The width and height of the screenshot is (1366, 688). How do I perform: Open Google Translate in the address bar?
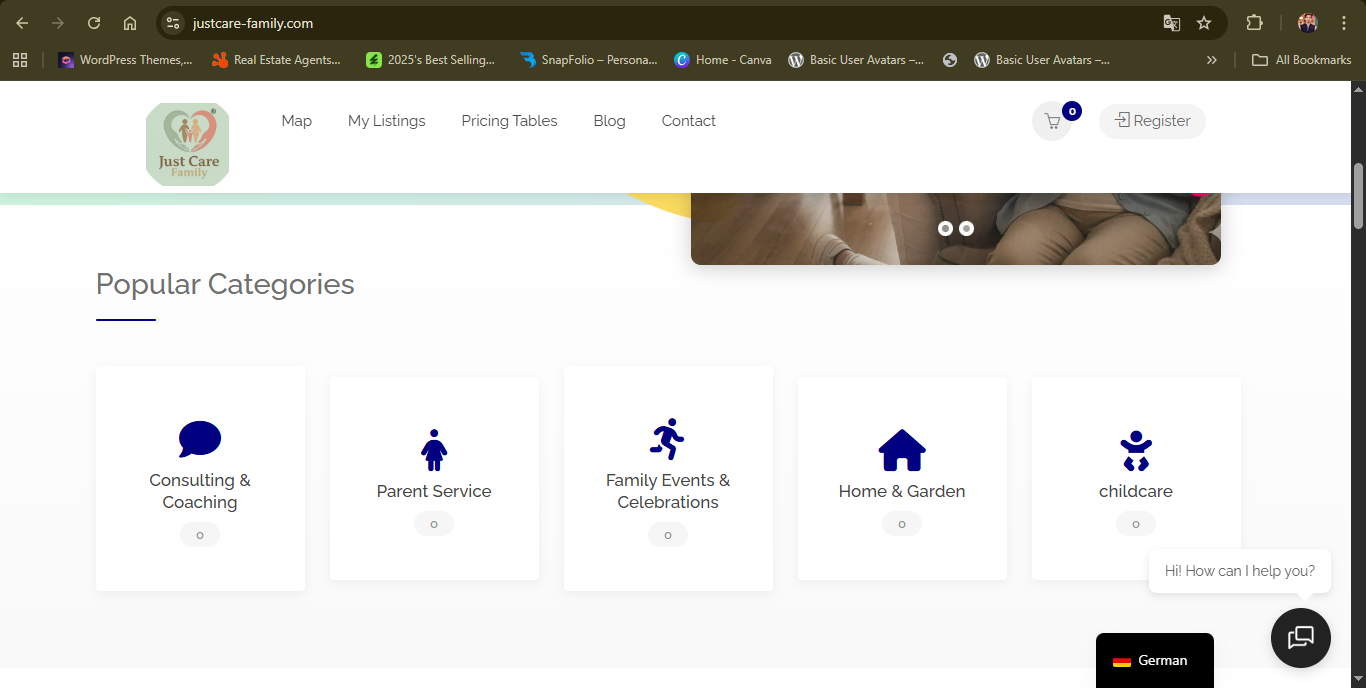[1171, 22]
